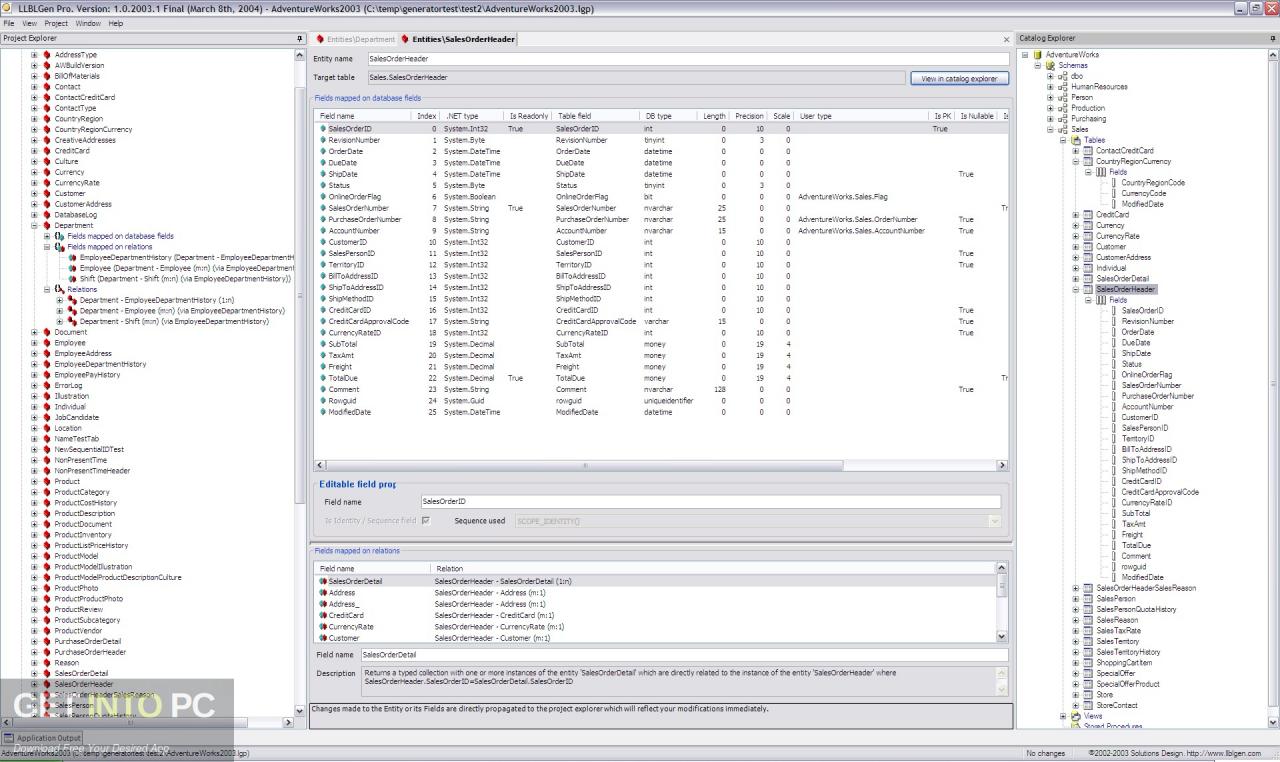This screenshot has height=762, width=1280.
Task: Click the Field name box containing SalesOrderID
Action: tap(710, 502)
